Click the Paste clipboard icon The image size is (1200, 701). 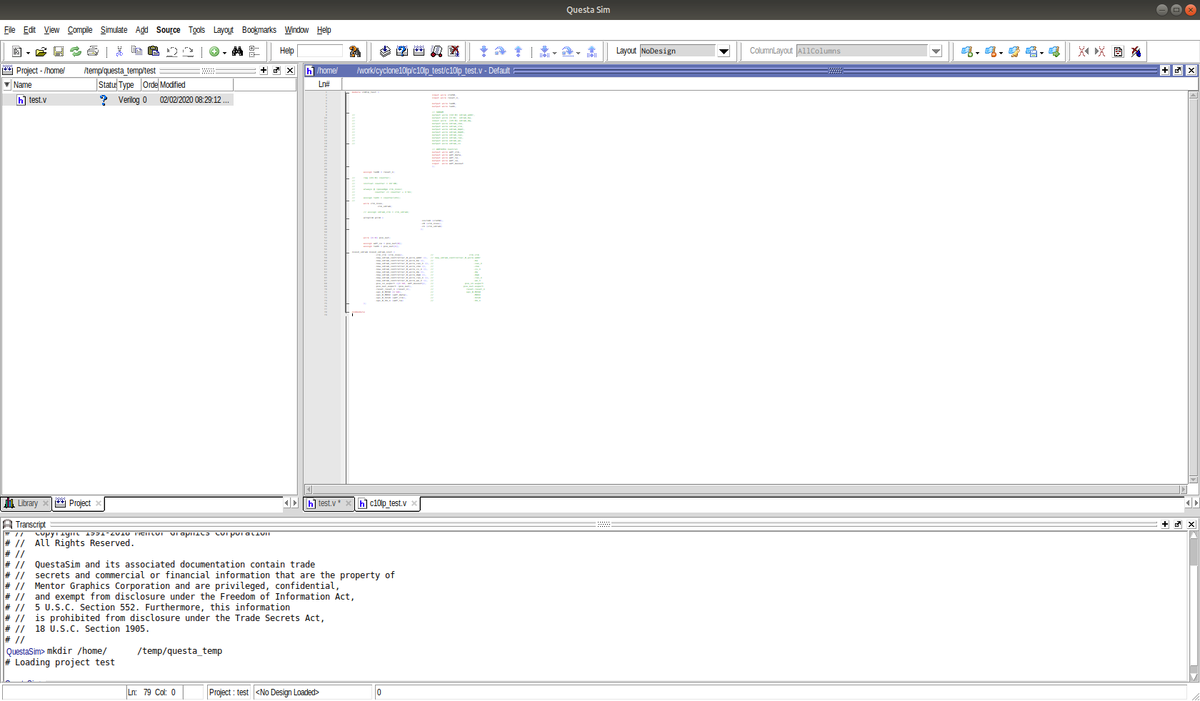153,51
